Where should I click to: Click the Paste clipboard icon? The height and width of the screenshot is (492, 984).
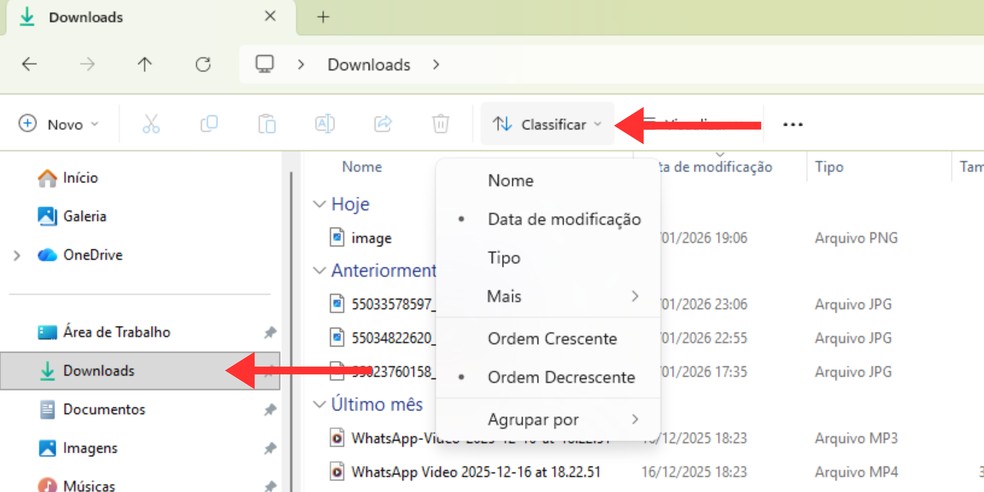point(267,124)
